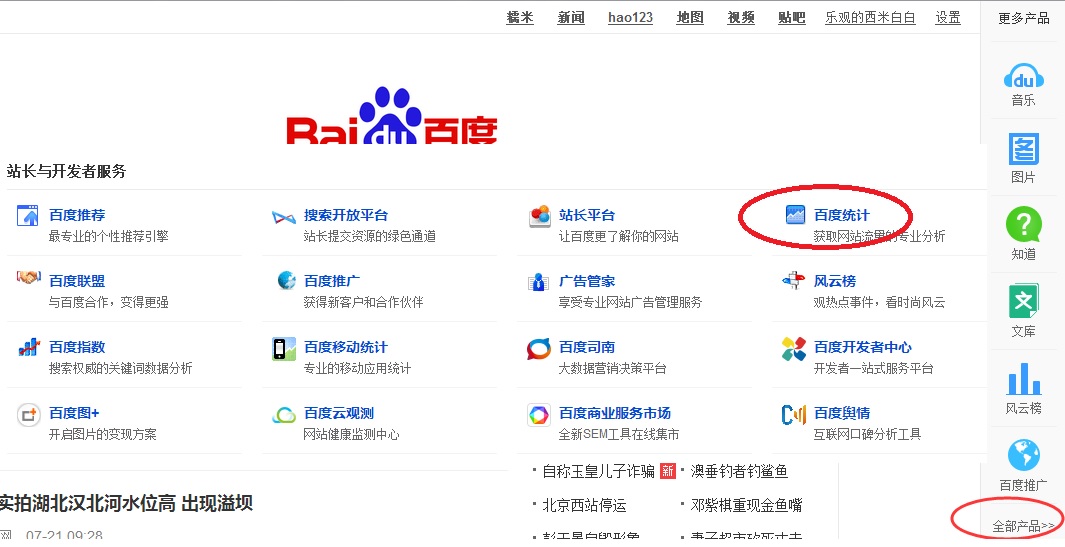The height and width of the screenshot is (547, 1065).
Task: Open 搜索开放平台 title link
Action: pos(346,215)
